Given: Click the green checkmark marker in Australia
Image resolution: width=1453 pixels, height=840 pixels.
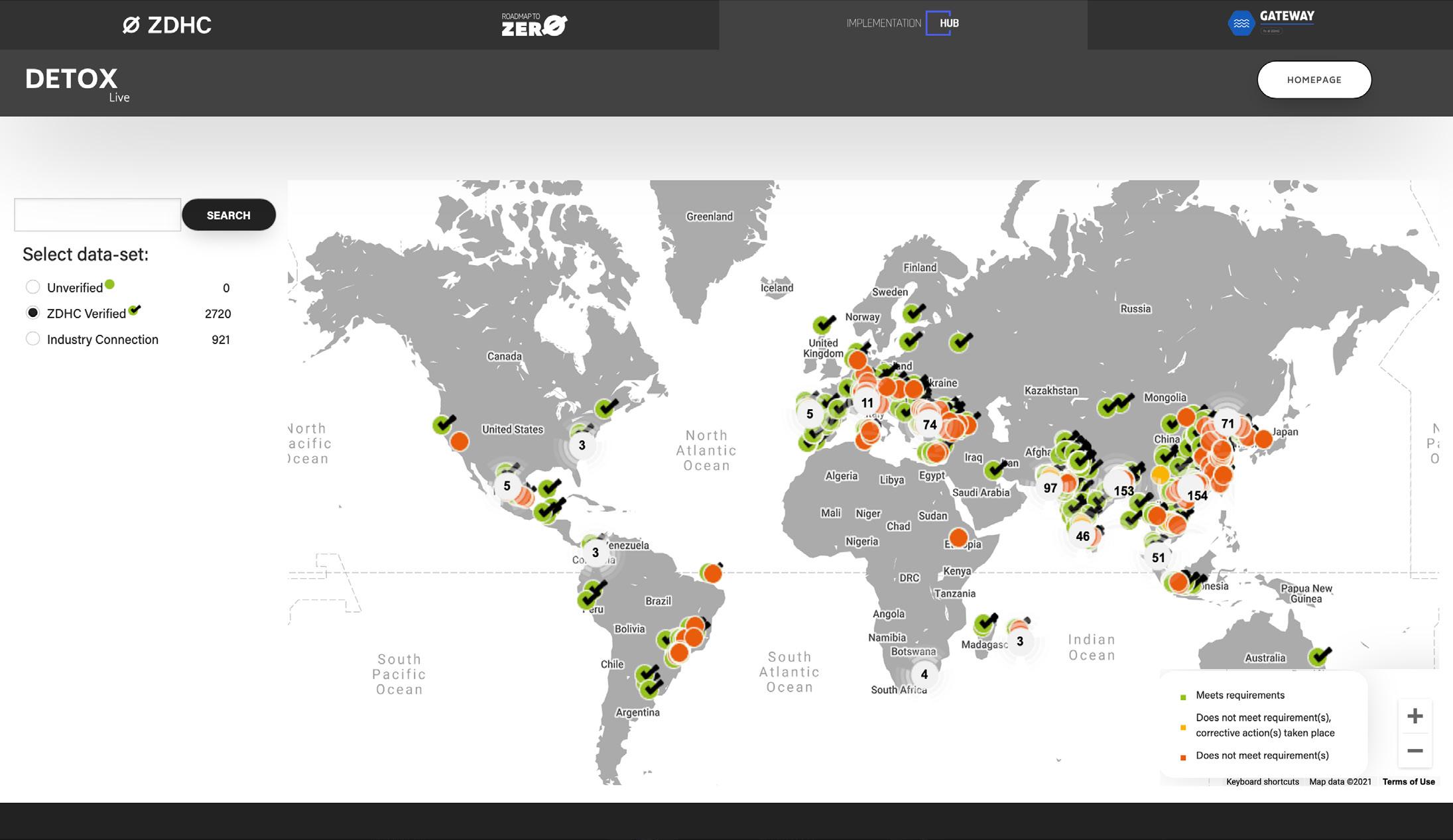Looking at the screenshot, I should point(1318,656).
